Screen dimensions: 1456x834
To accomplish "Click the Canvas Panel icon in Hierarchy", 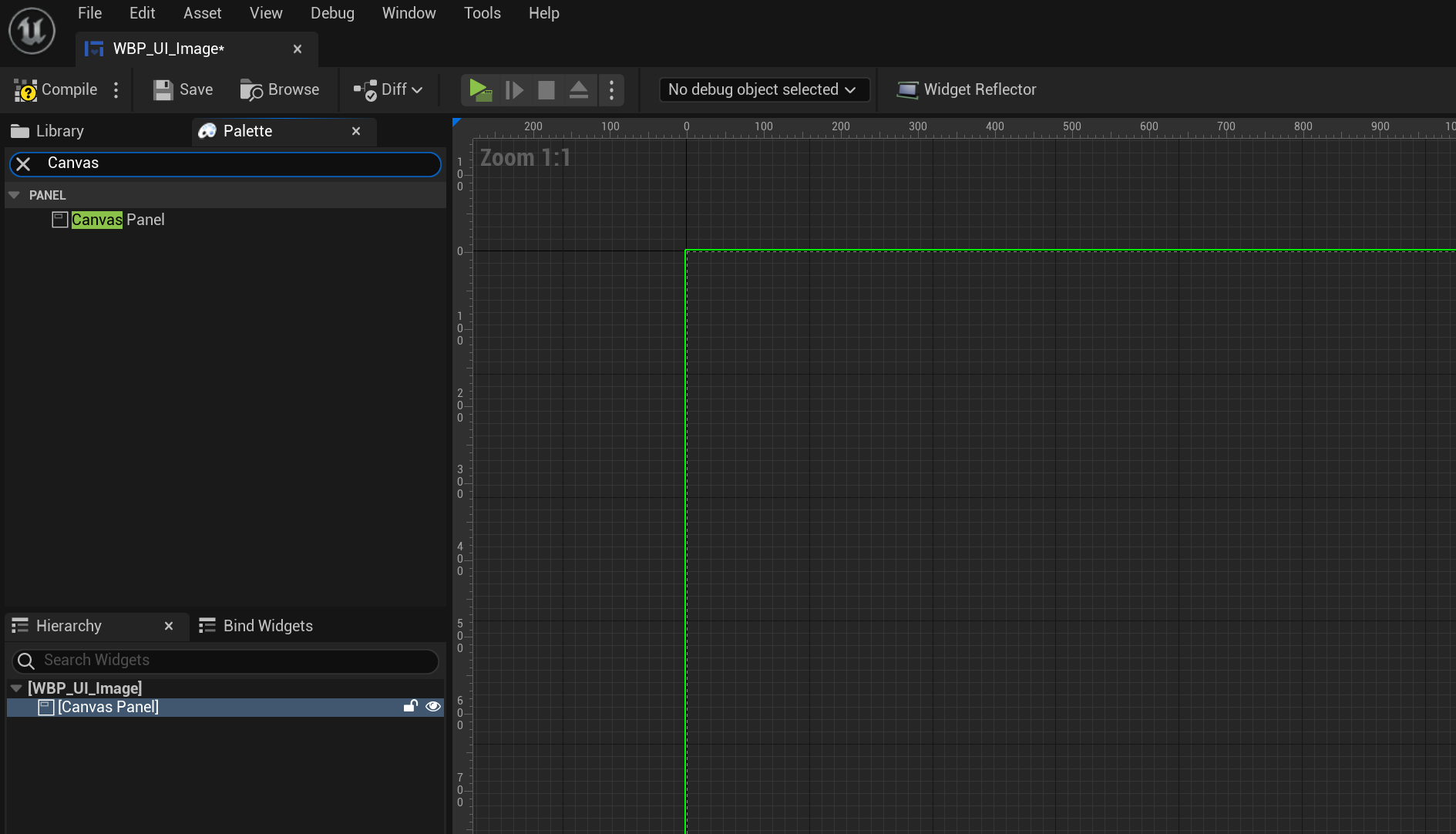I will (45, 707).
